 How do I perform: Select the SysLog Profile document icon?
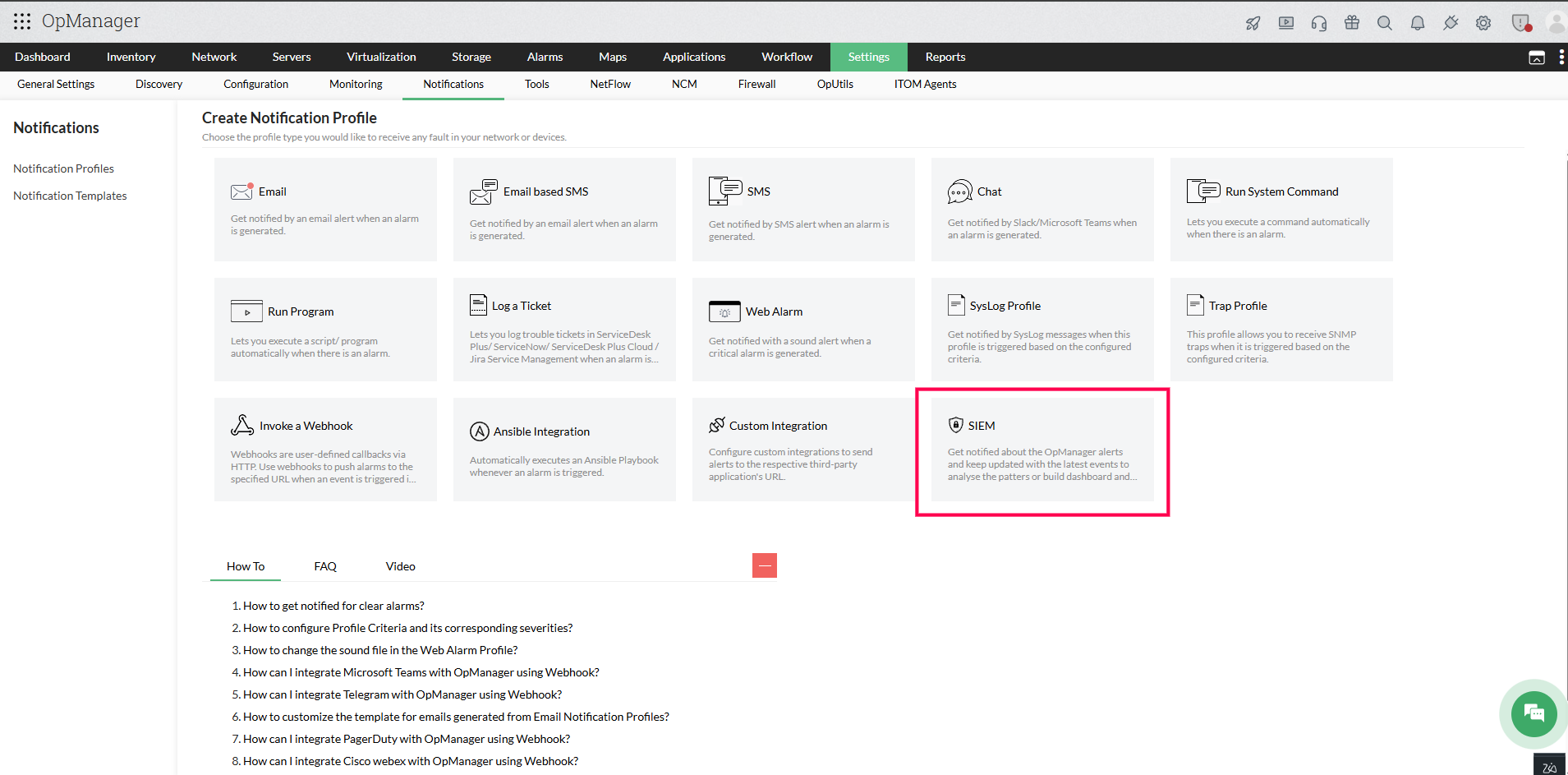click(956, 305)
